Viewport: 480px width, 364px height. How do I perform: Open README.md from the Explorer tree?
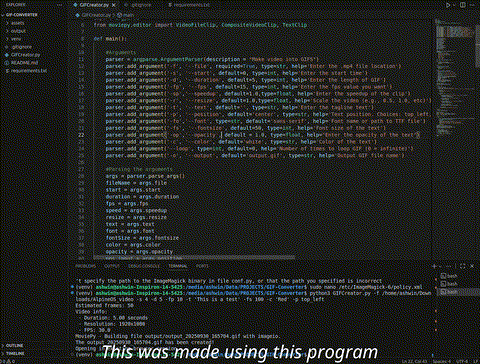(24, 63)
